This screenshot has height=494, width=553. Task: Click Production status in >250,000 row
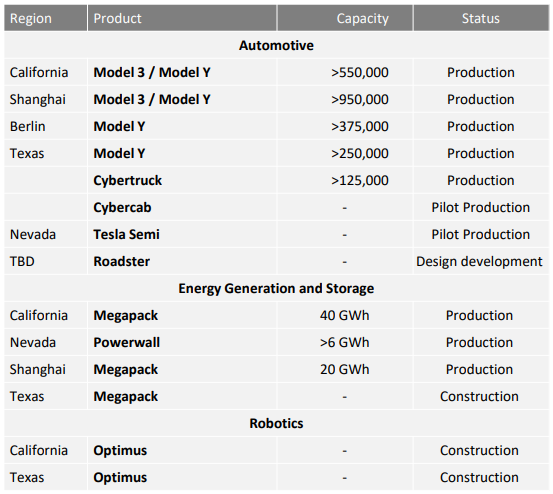click(x=480, y=153)
